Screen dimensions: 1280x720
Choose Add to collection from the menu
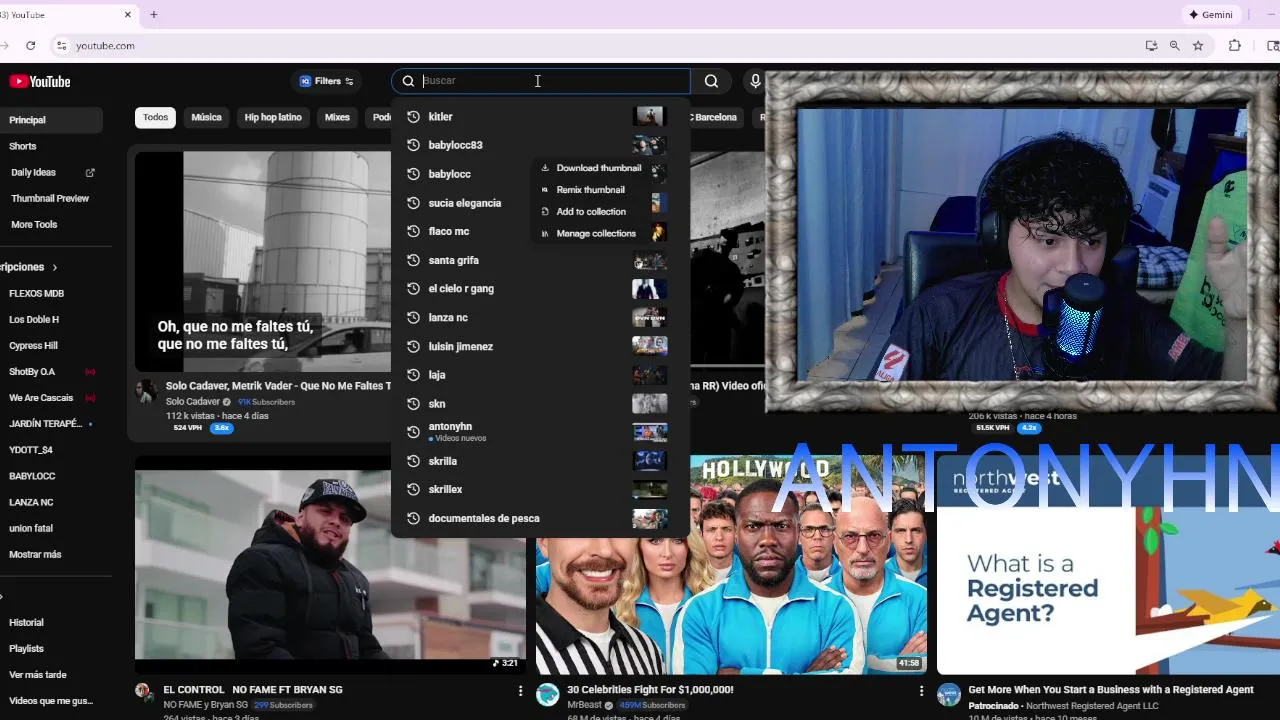(x=591, y=212)
